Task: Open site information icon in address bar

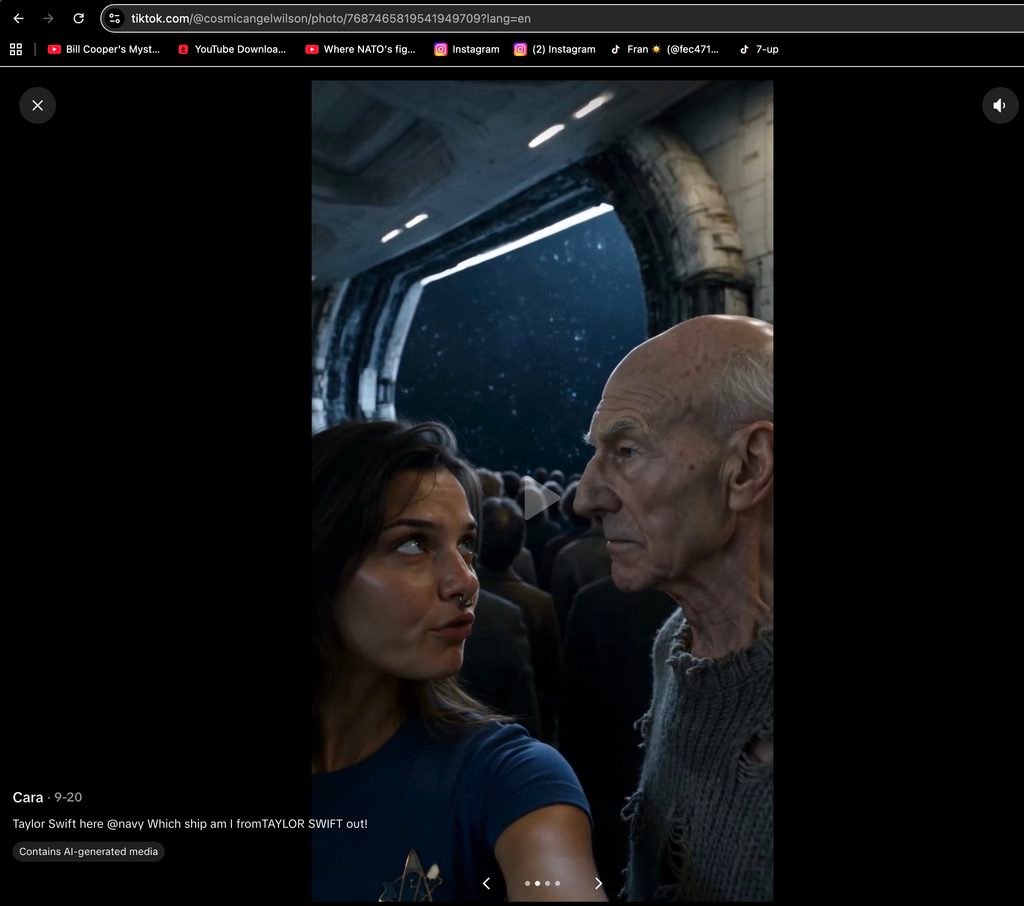Action: tap(114, 18)
